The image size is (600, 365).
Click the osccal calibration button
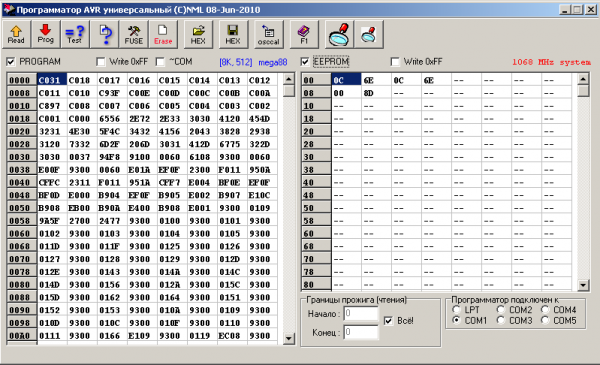269,34
